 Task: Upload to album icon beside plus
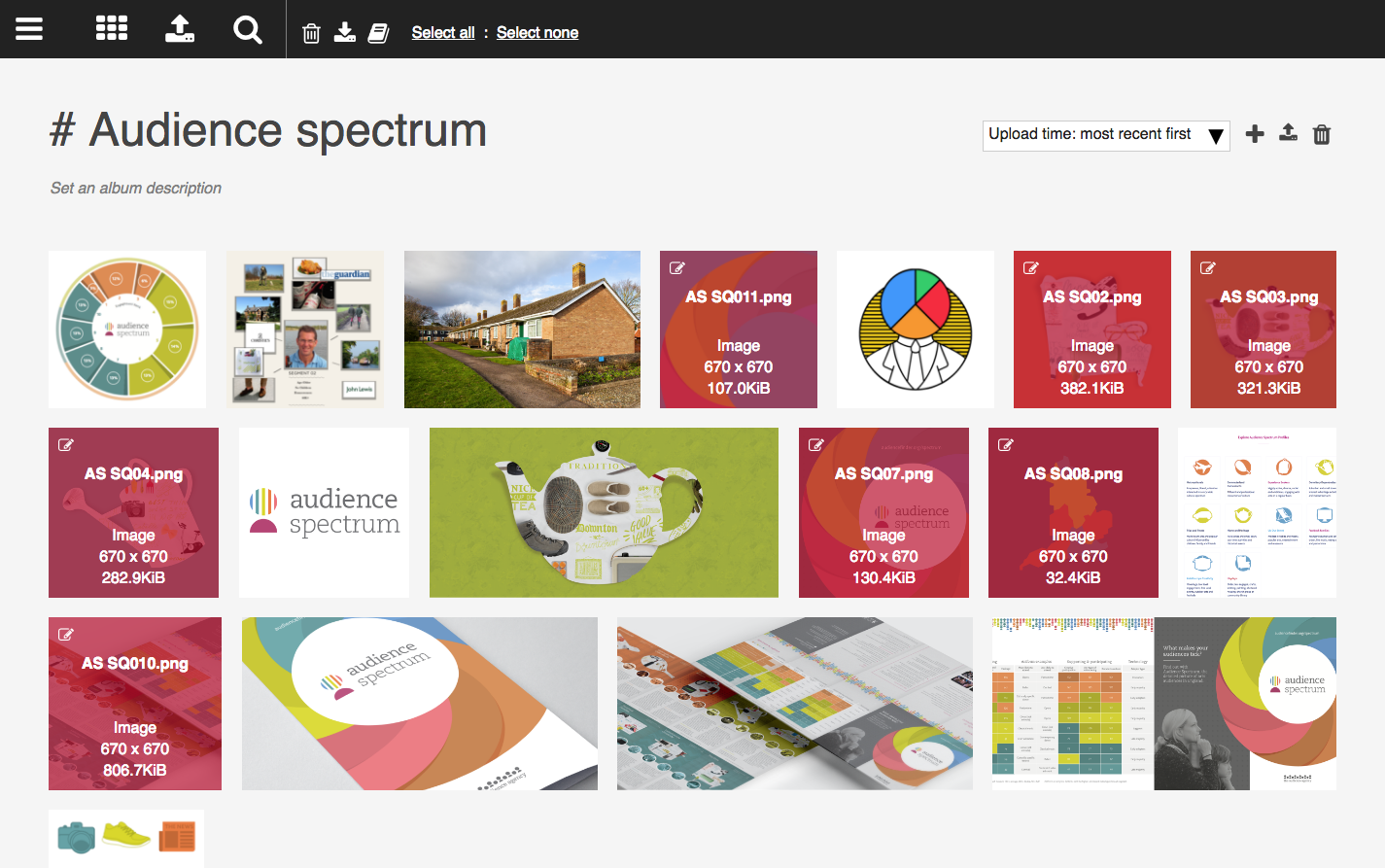(1288, 133)
